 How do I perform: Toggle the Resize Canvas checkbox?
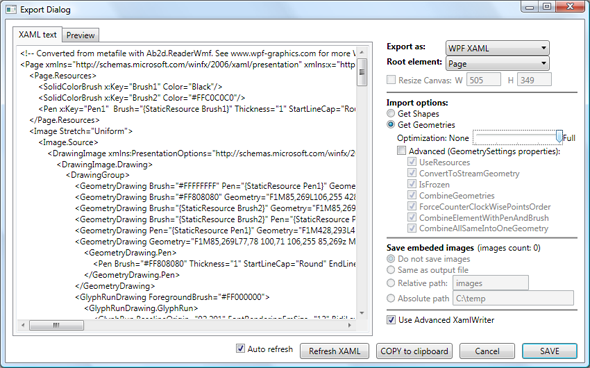pos(391,80)
